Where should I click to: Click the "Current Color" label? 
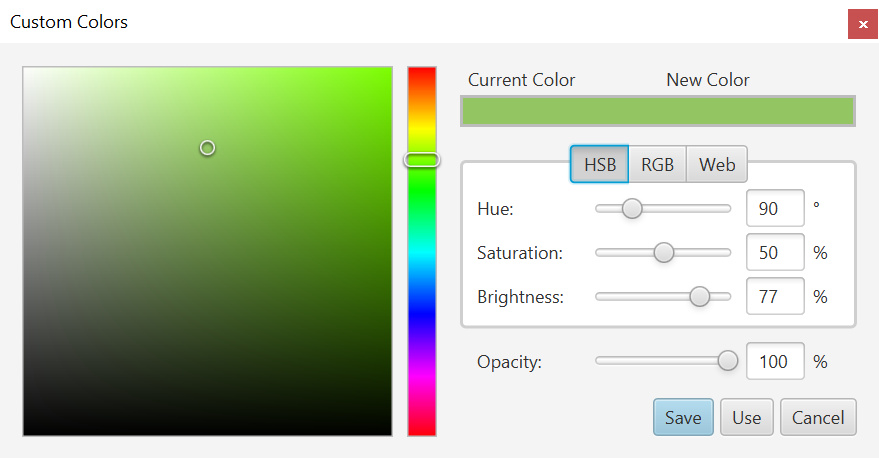(521, 80)
